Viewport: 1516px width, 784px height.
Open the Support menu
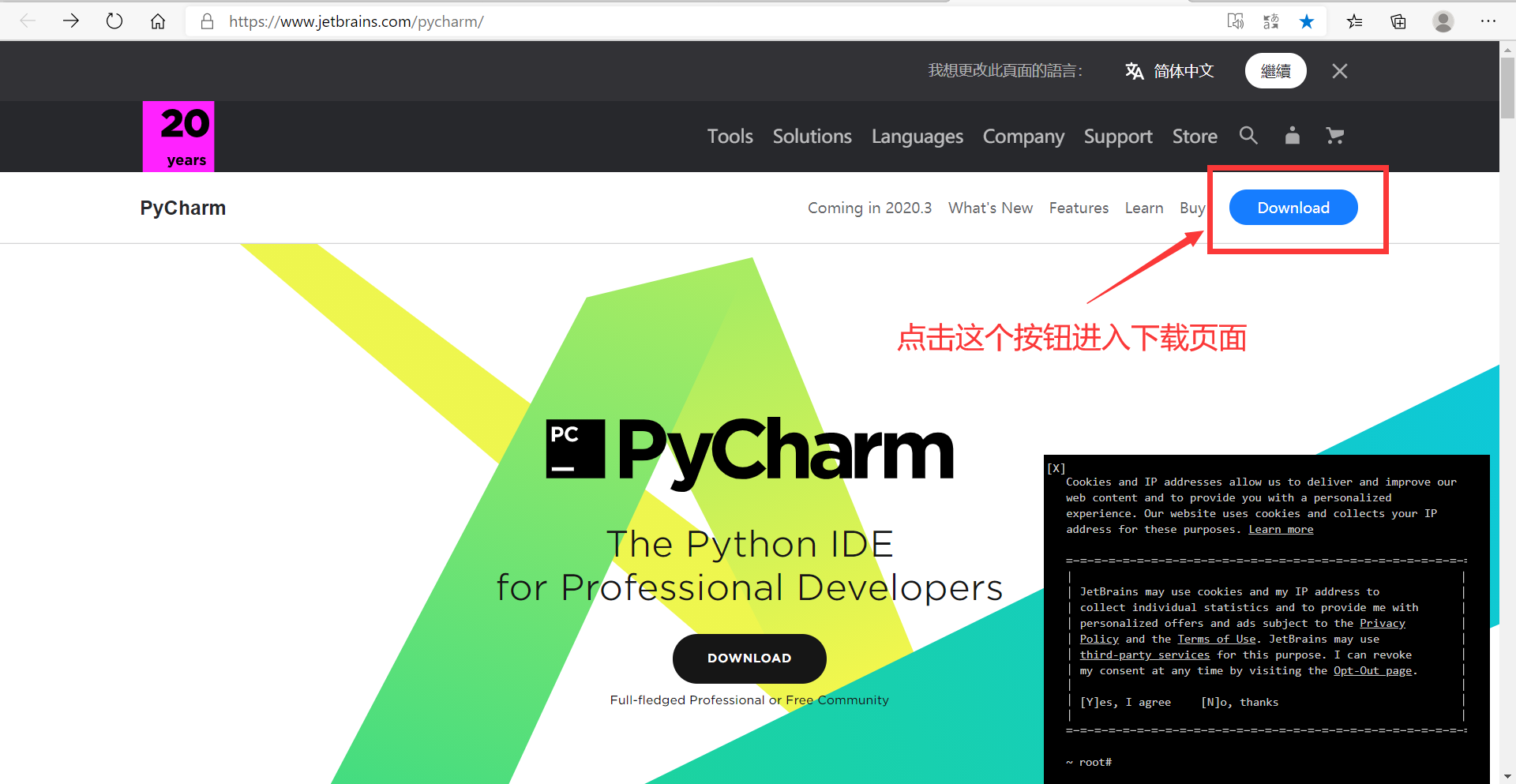(1118, 137)
